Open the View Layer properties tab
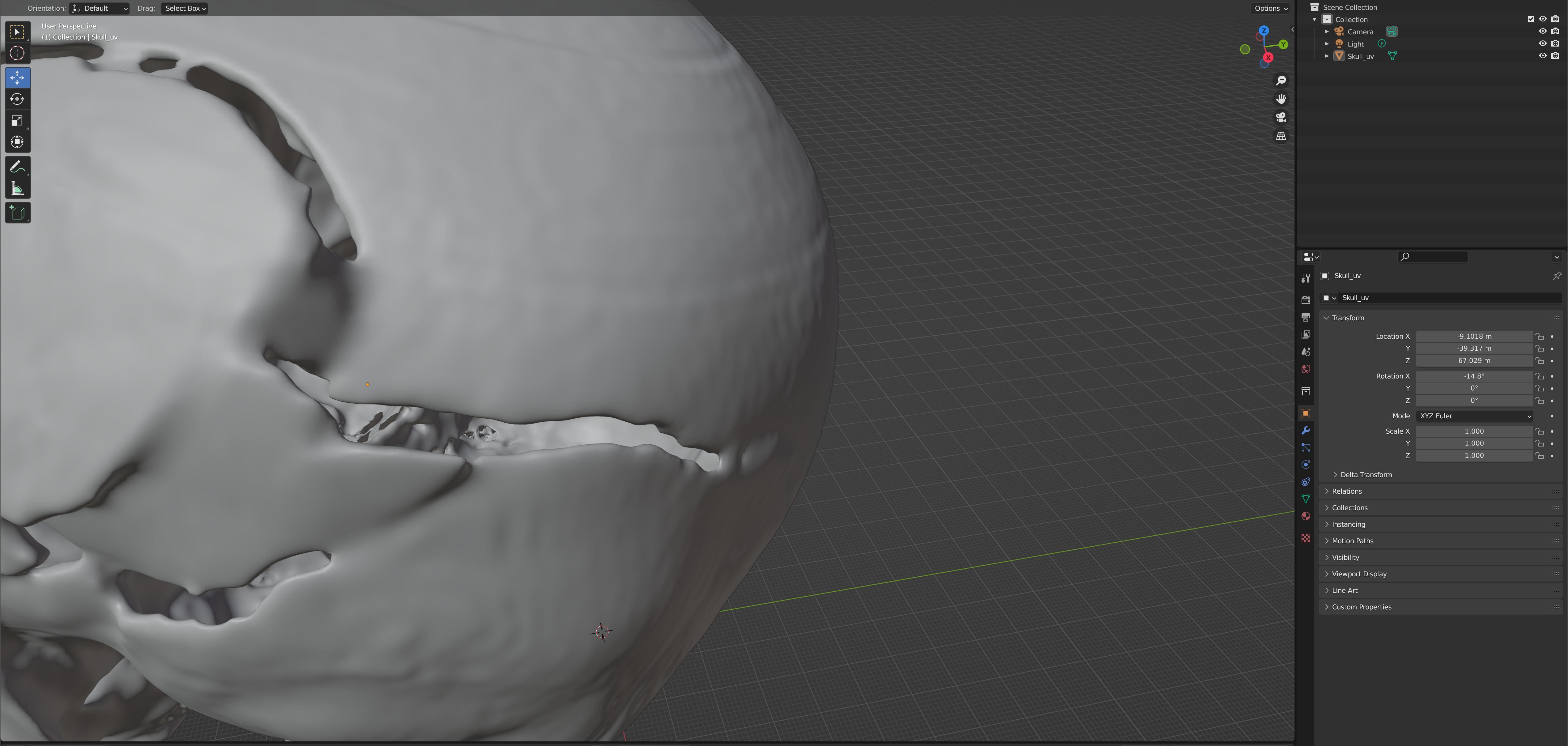The height and width of the screenshot is (746, 1568). point(1306,335)
